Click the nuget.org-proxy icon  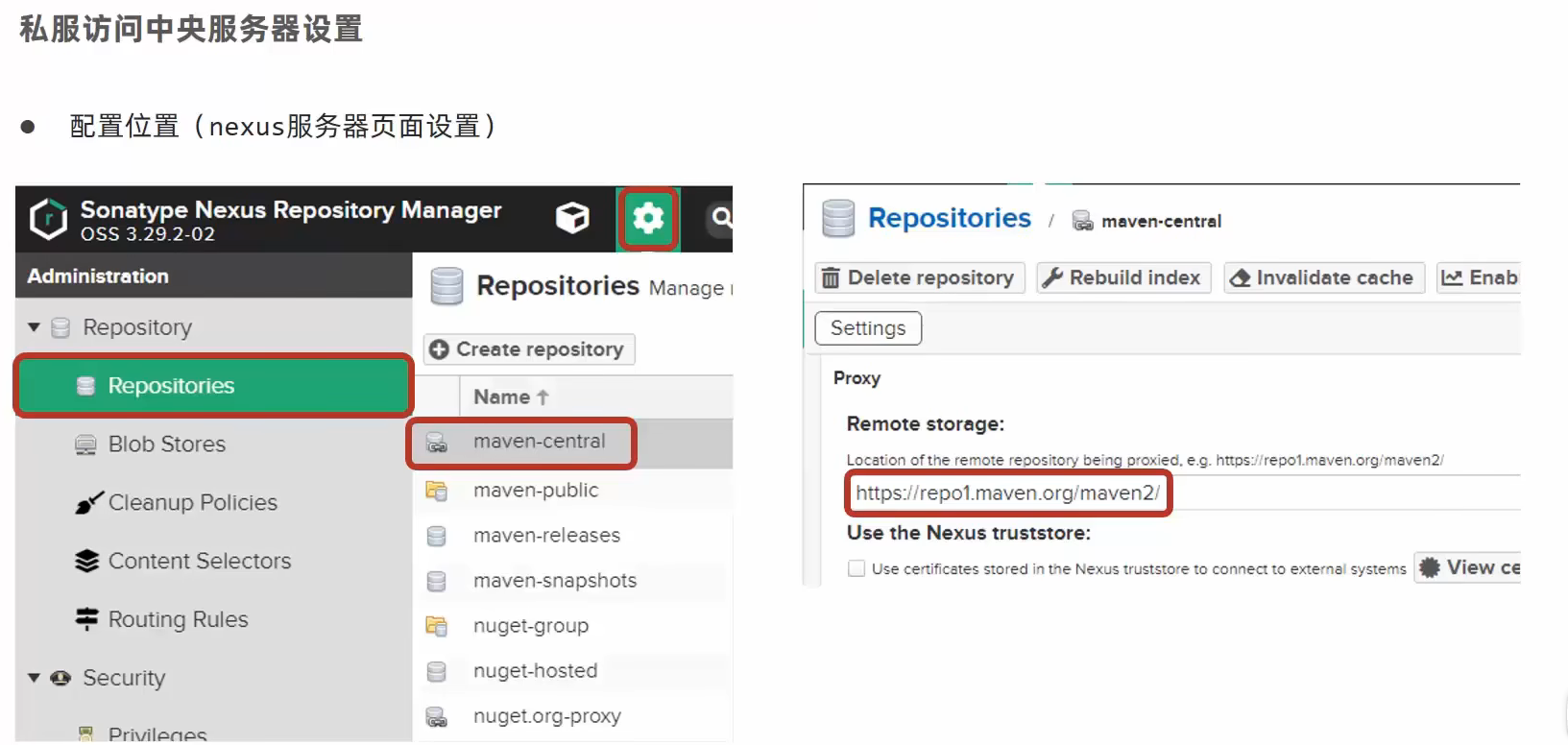pos(437,716)
